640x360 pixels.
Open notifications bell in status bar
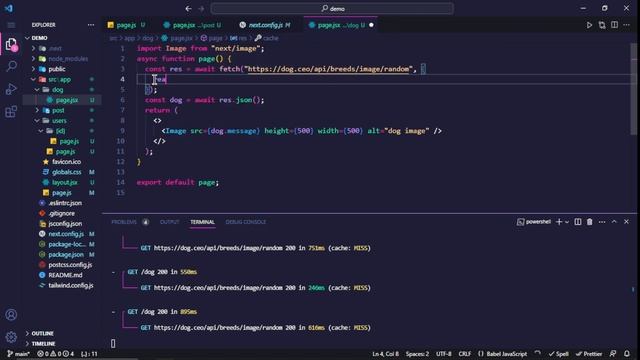(627, 353)
